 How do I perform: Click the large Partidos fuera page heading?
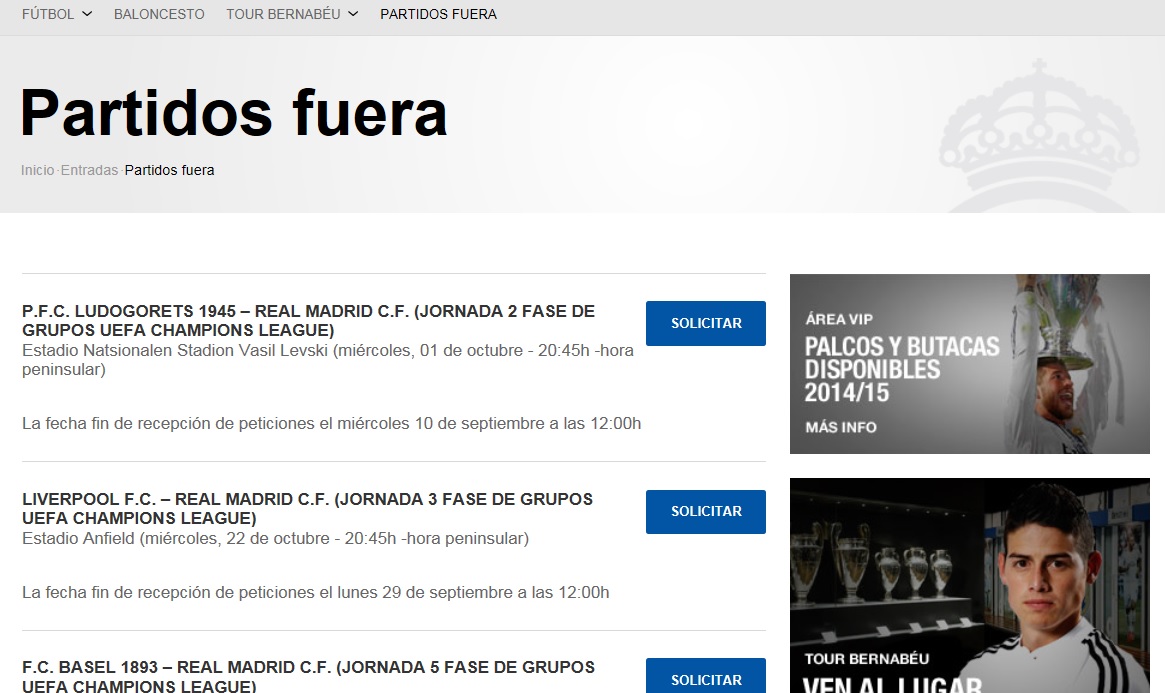[234, 112]
